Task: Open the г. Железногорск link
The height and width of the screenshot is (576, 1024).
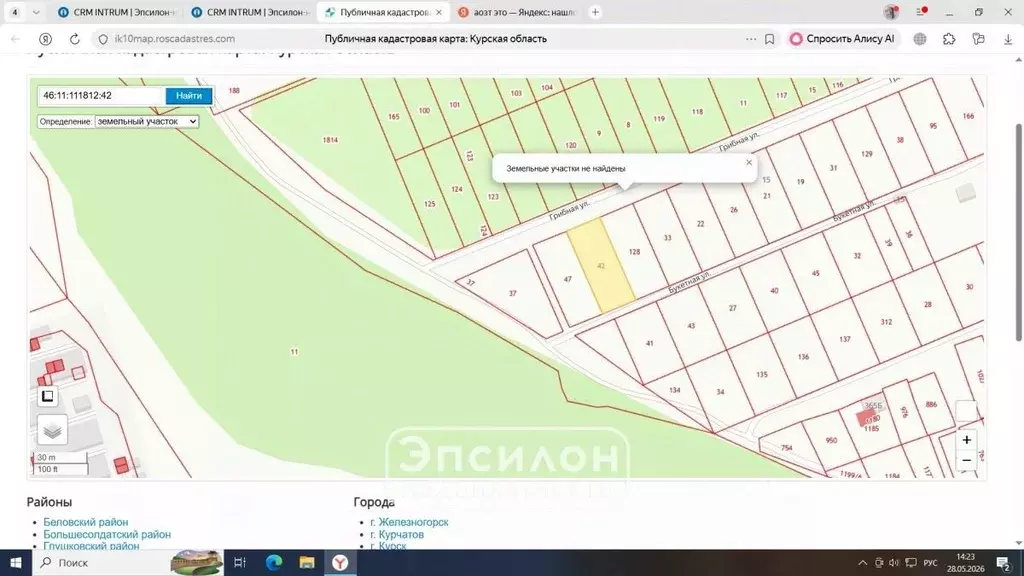Action: [409, 522]
